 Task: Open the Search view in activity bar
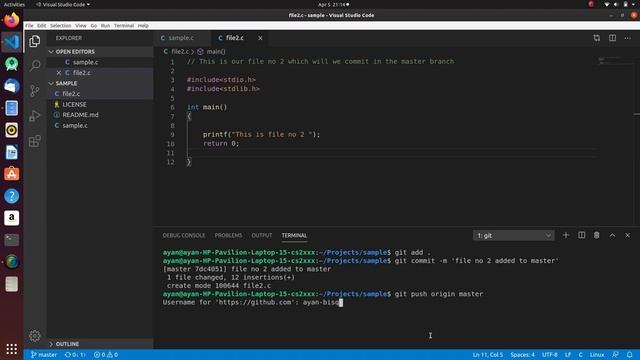[x=35, y=65]
